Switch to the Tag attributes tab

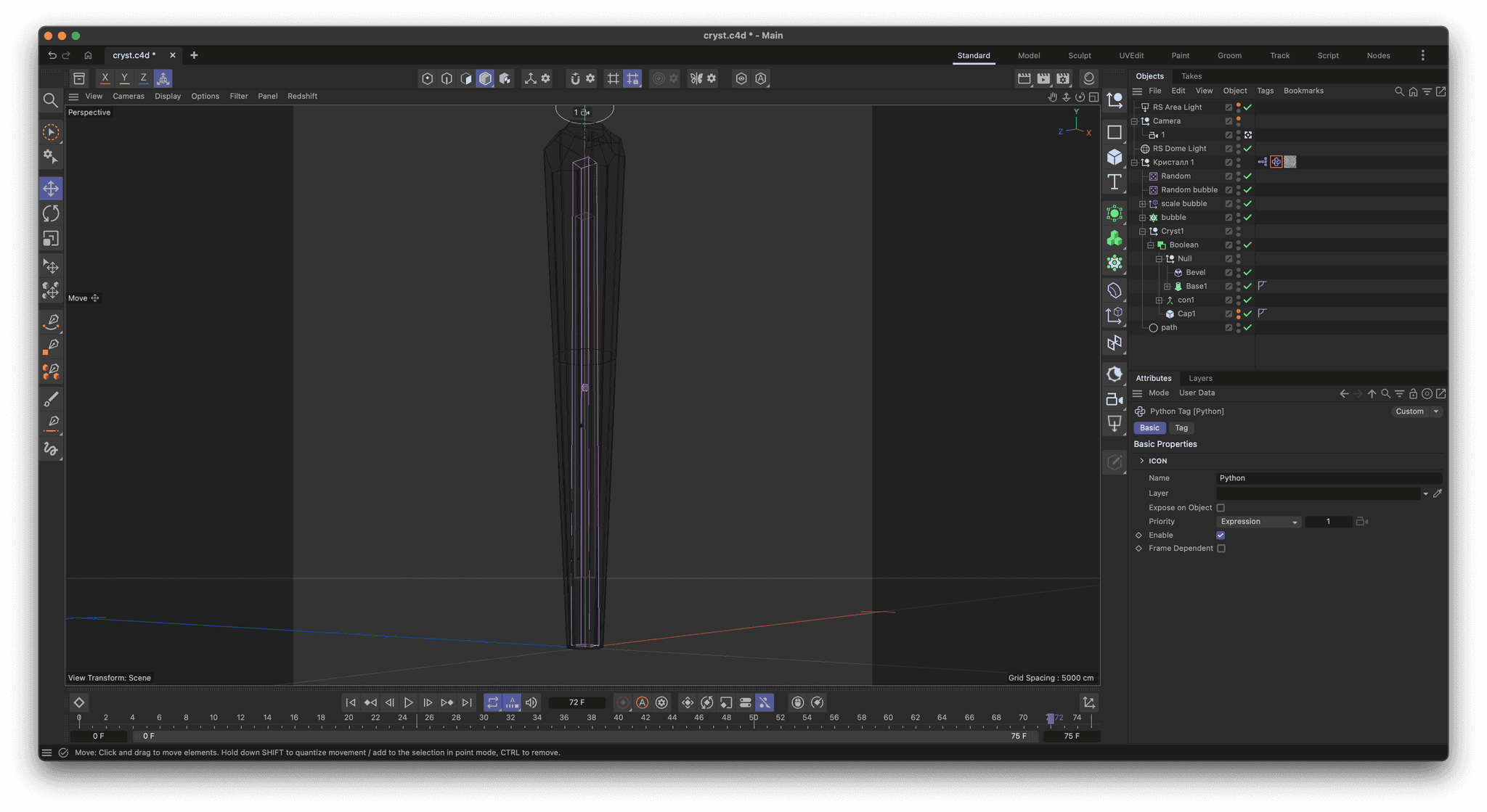(1181, 428)
